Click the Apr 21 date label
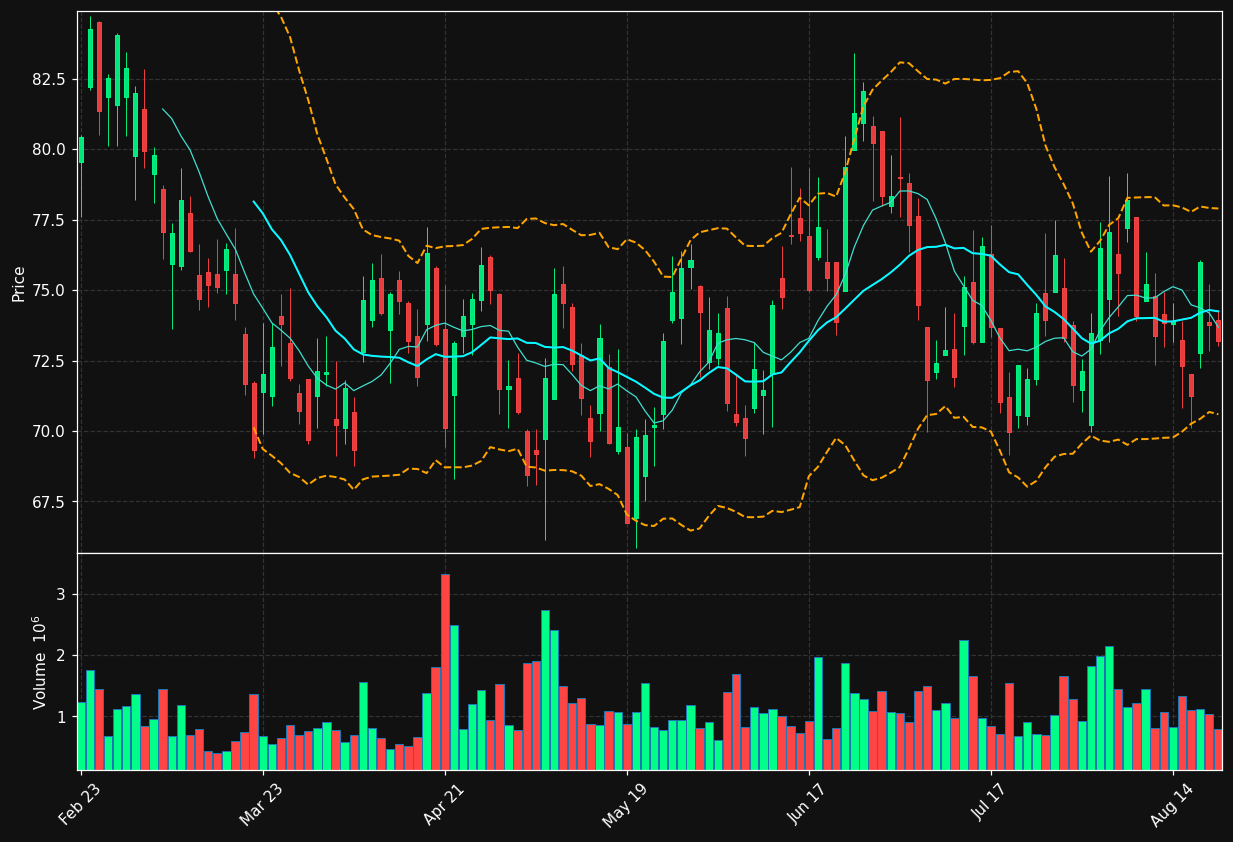1233x842 pixels. [x=444, y=805]
